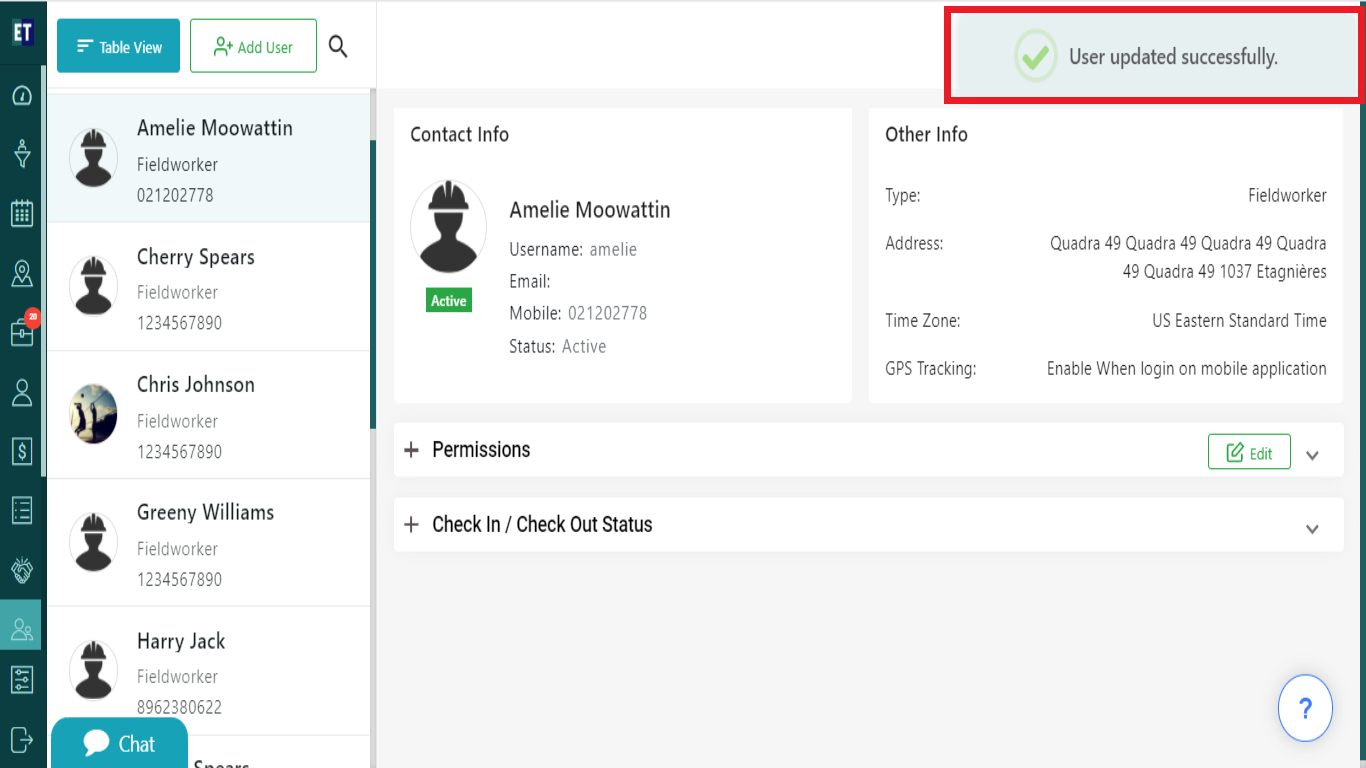Click Amelie Moowattin's avatar in user list

(x=93, y=158)
